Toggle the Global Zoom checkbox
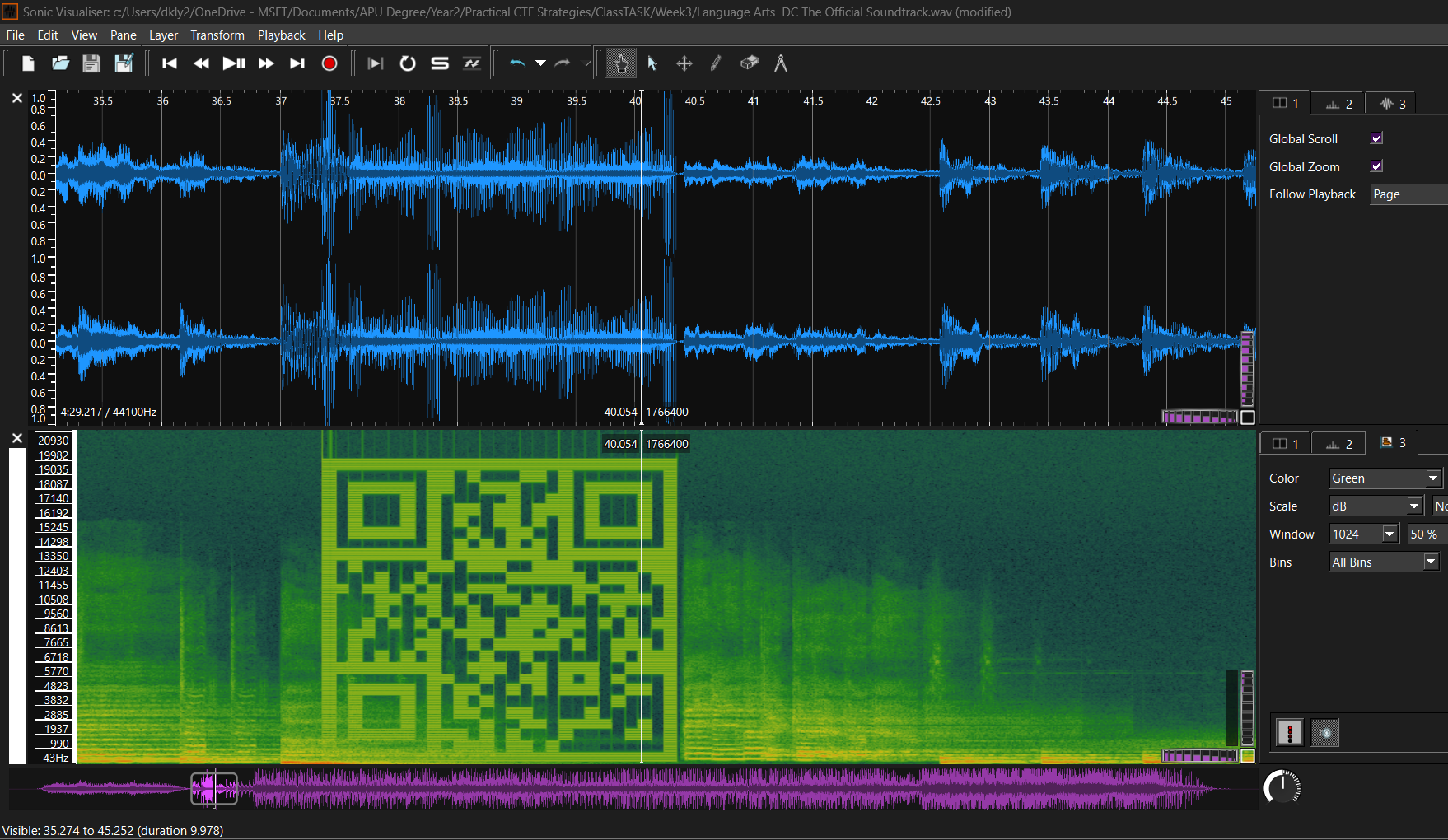The image size is (1448, 840). (x=1376, y=166)
